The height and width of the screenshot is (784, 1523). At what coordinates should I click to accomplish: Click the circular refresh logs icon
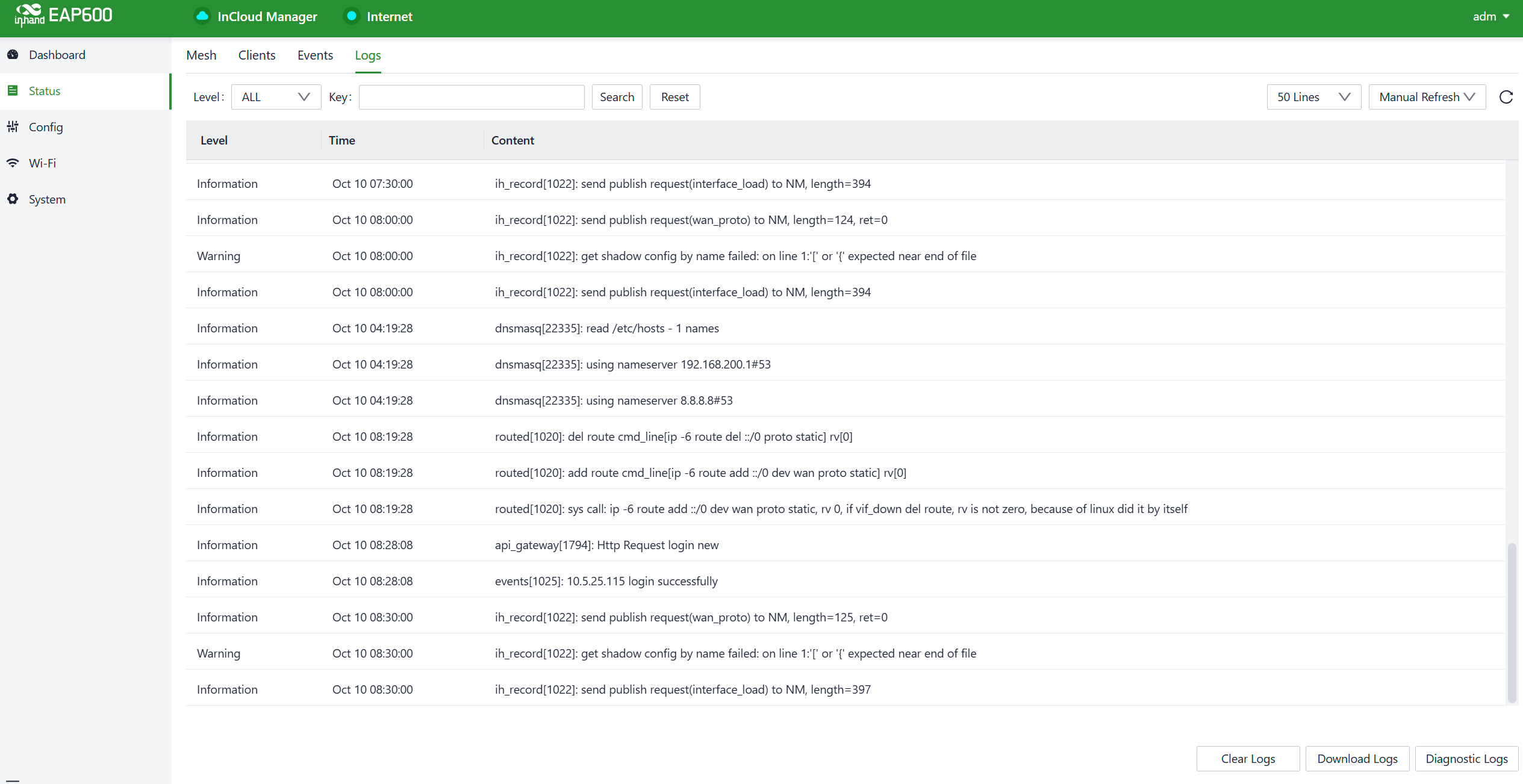point(1506,97)
